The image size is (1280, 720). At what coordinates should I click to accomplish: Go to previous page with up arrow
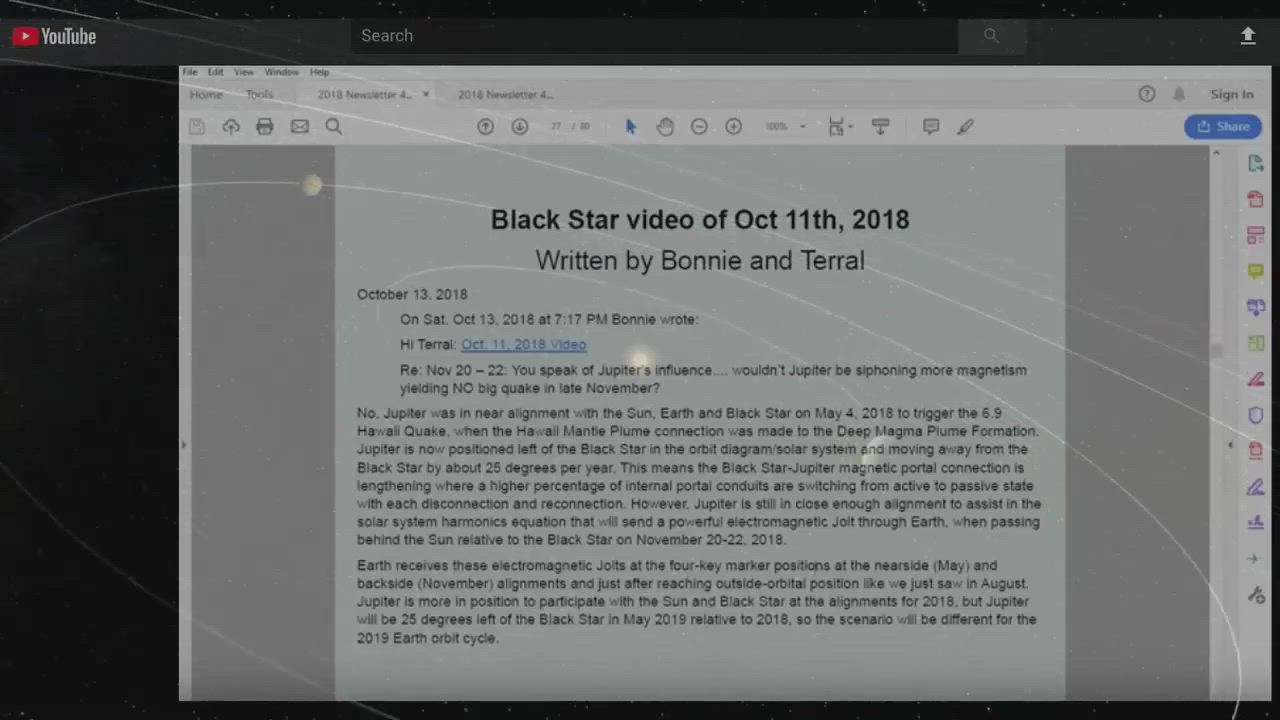tap(485, 127)
